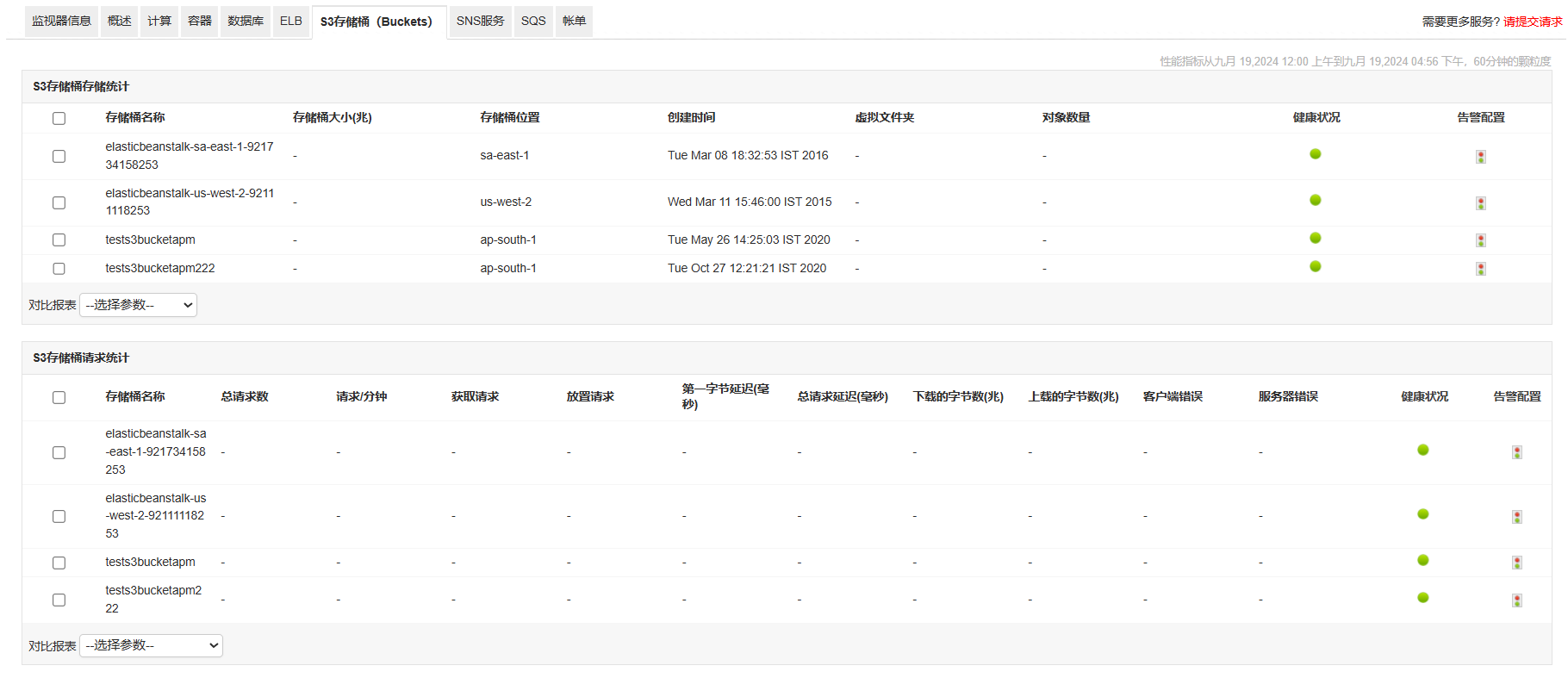Check elasticbeanstalk-sa-east-1 bucket in storage table
This screenshot has height=678, width=1568.
(59, 156)
